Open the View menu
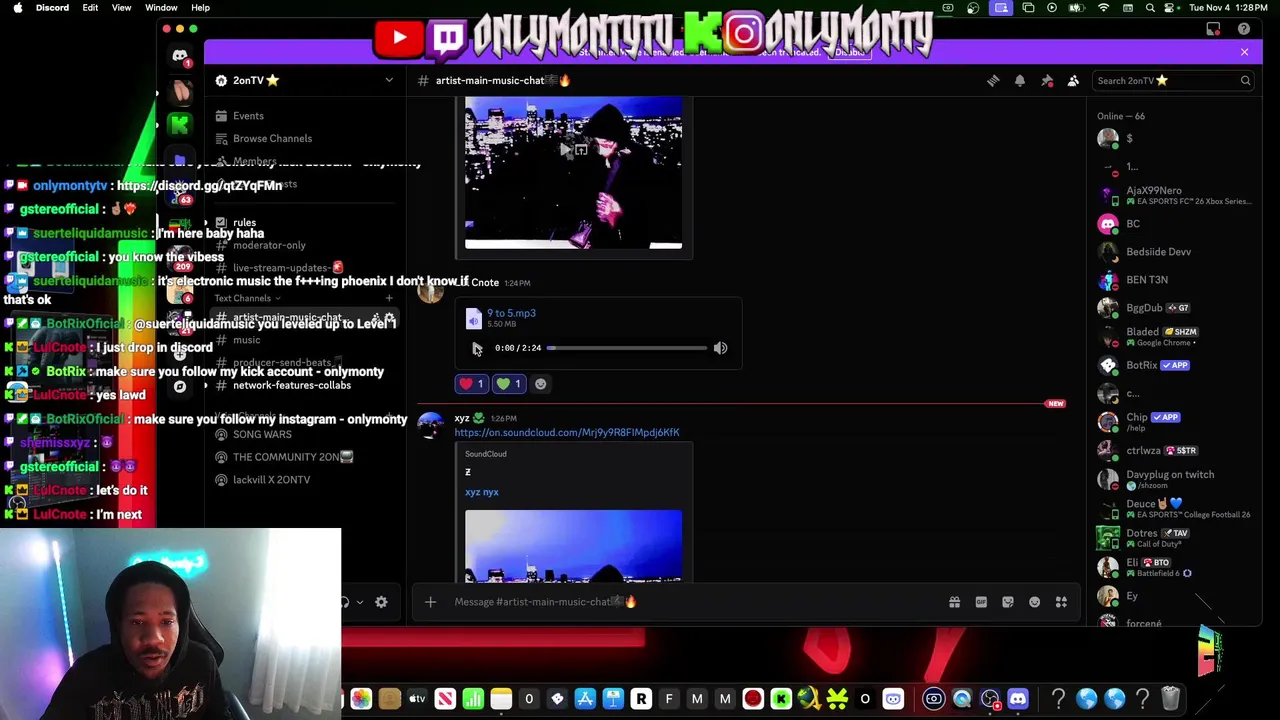 tap(121, 8)
